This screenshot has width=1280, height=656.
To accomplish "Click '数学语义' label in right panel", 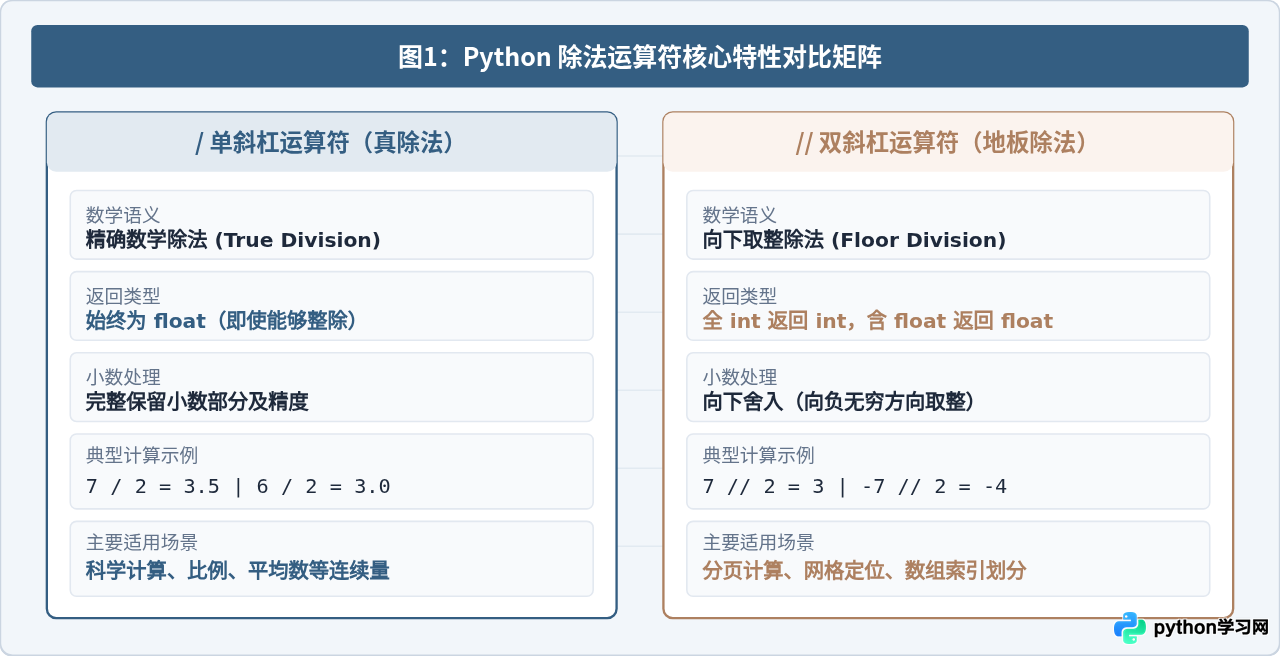I will [740, 215].
